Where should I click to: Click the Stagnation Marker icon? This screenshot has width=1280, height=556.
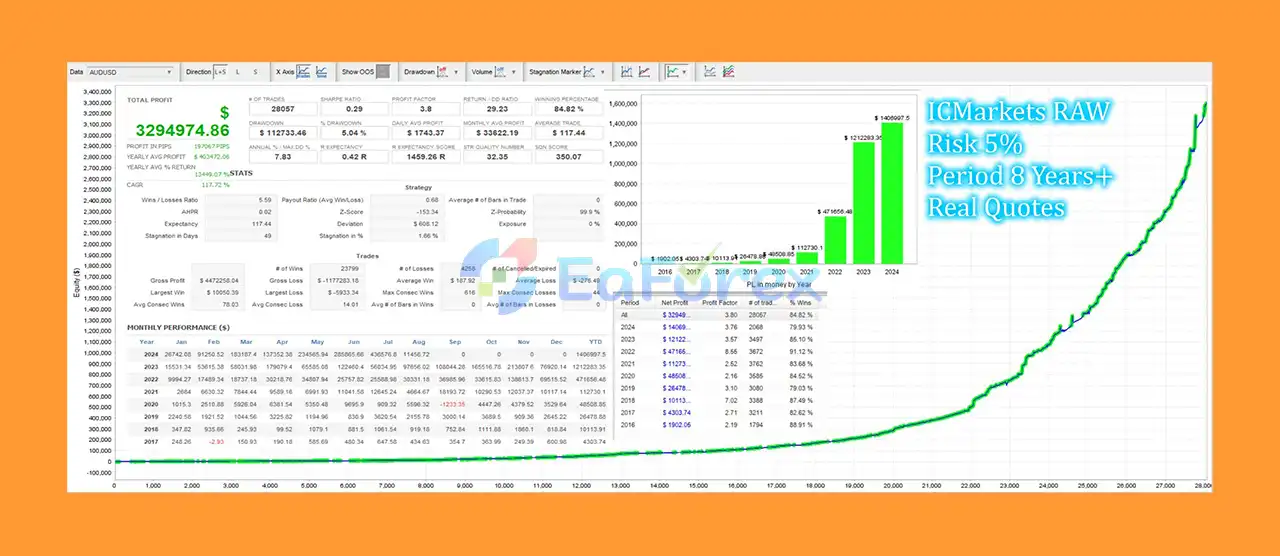coord(589,72)
